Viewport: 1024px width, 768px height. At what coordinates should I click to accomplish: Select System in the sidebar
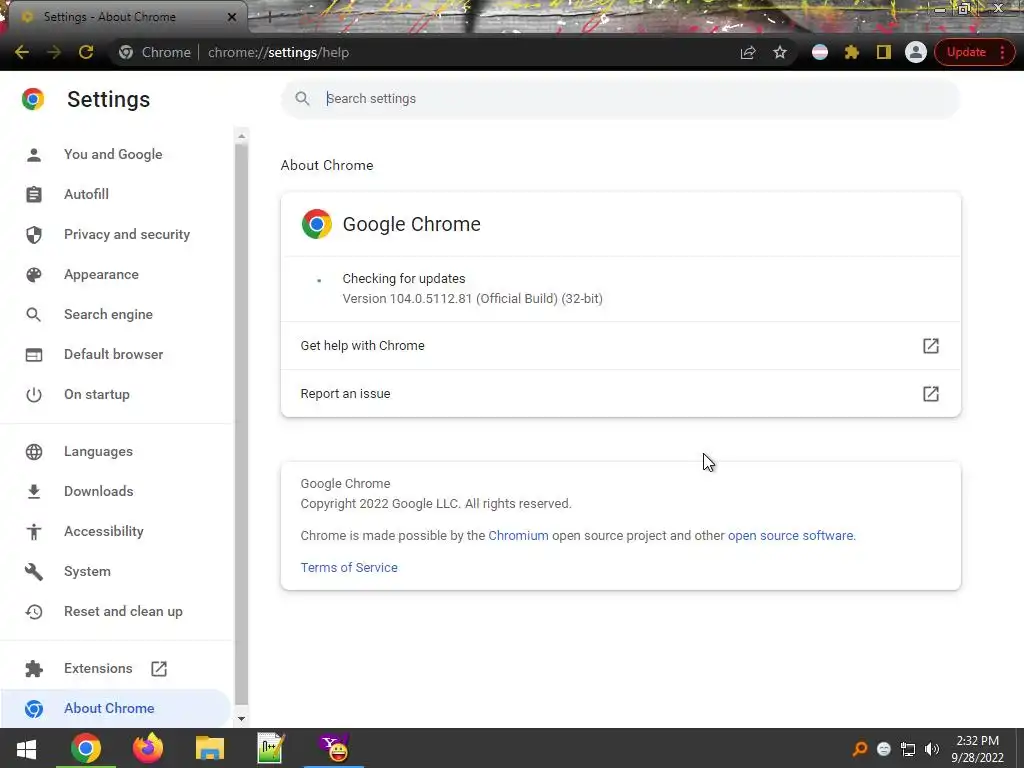pos(87,571)
